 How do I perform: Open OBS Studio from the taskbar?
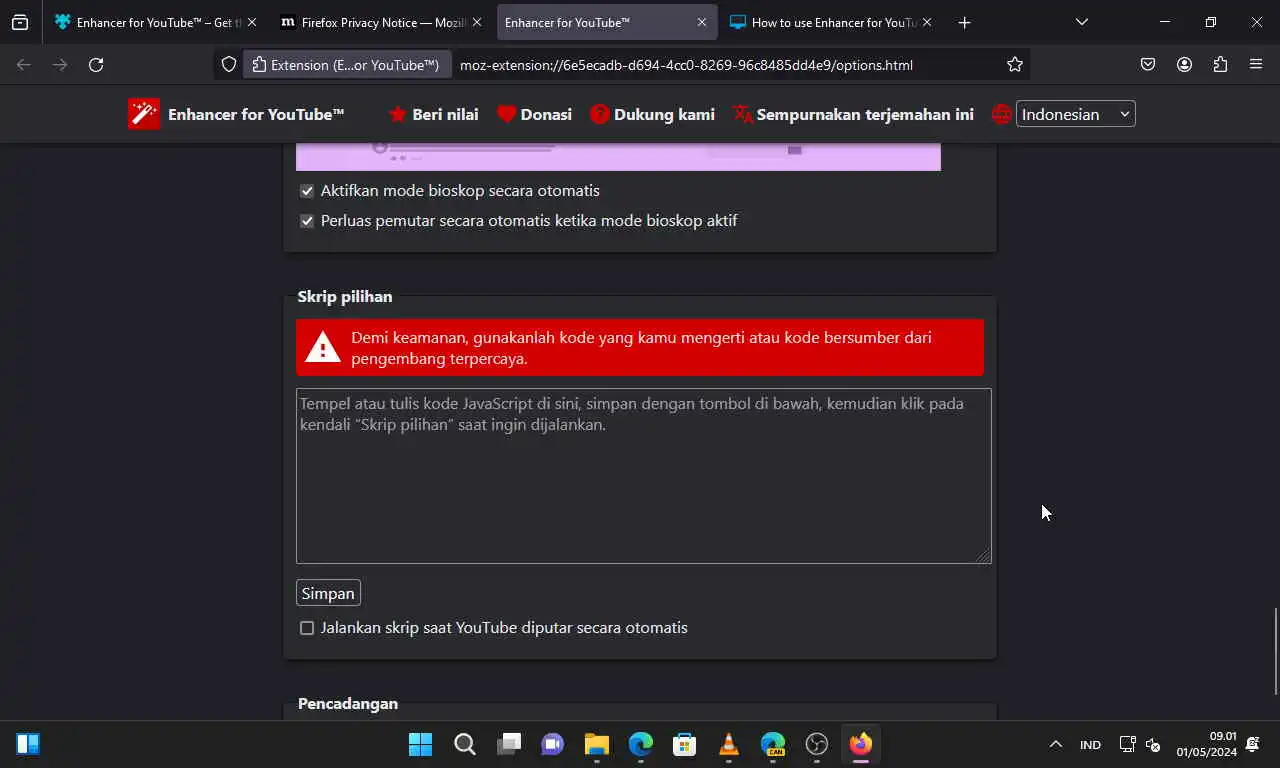pyautogui.click(x=817, y=744)
